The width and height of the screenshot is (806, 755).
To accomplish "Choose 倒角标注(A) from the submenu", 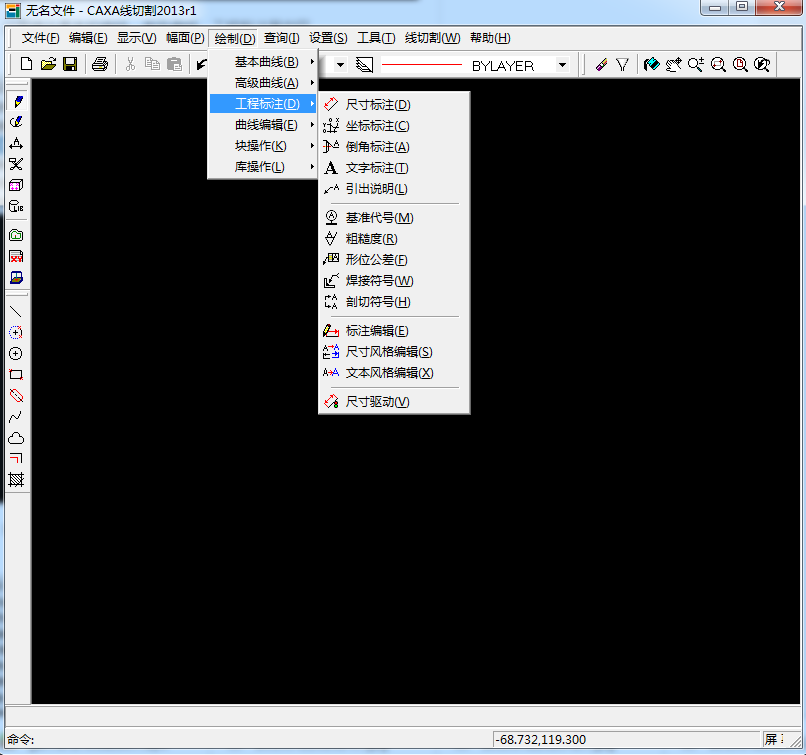I will (x=394, y=147).
